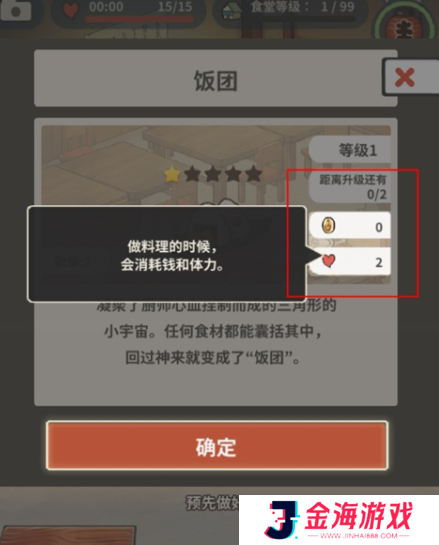
Task: Tap the red heart stamina cost icon
Action: tap(328, 260)
